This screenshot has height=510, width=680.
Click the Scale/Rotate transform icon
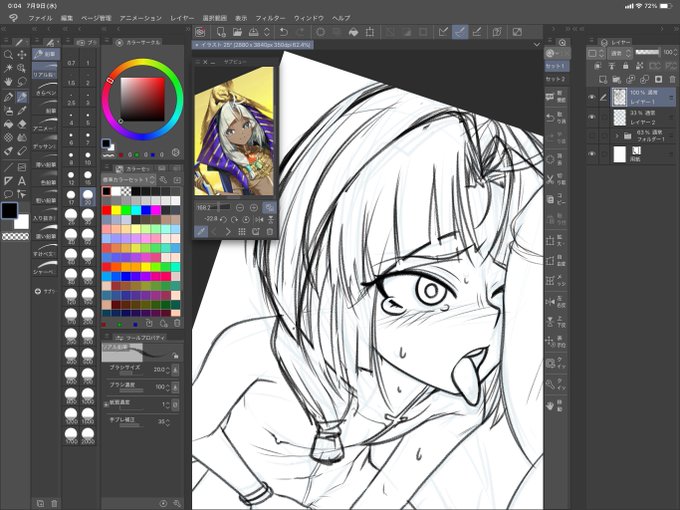click(370, 32)
